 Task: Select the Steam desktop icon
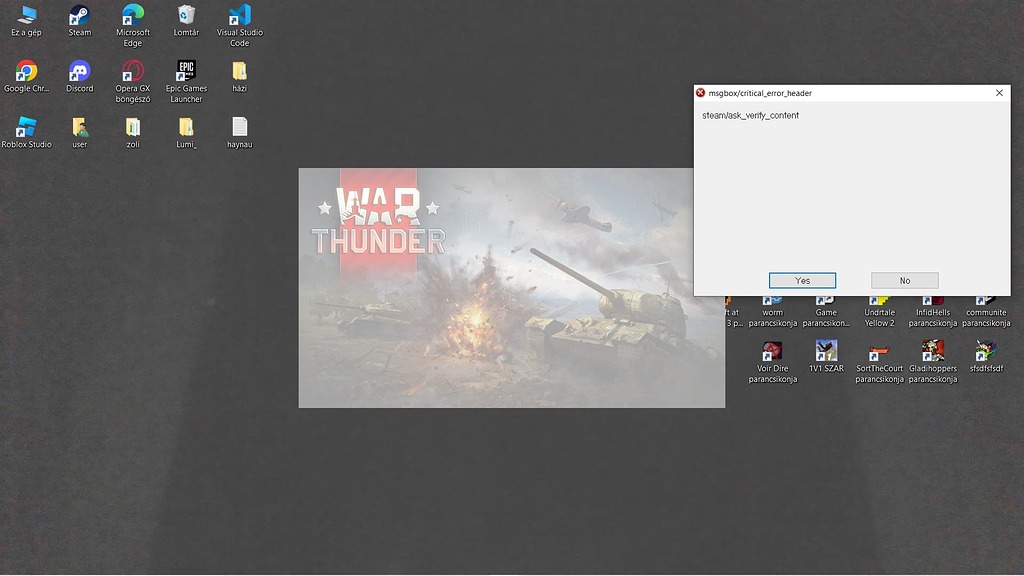(x=79, y=16)
